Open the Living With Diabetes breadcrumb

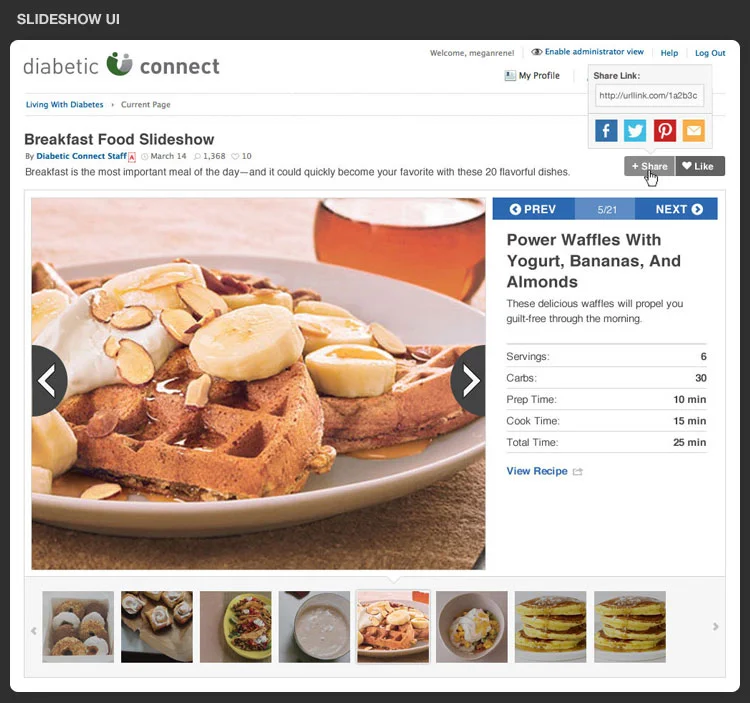click(65, 104)
